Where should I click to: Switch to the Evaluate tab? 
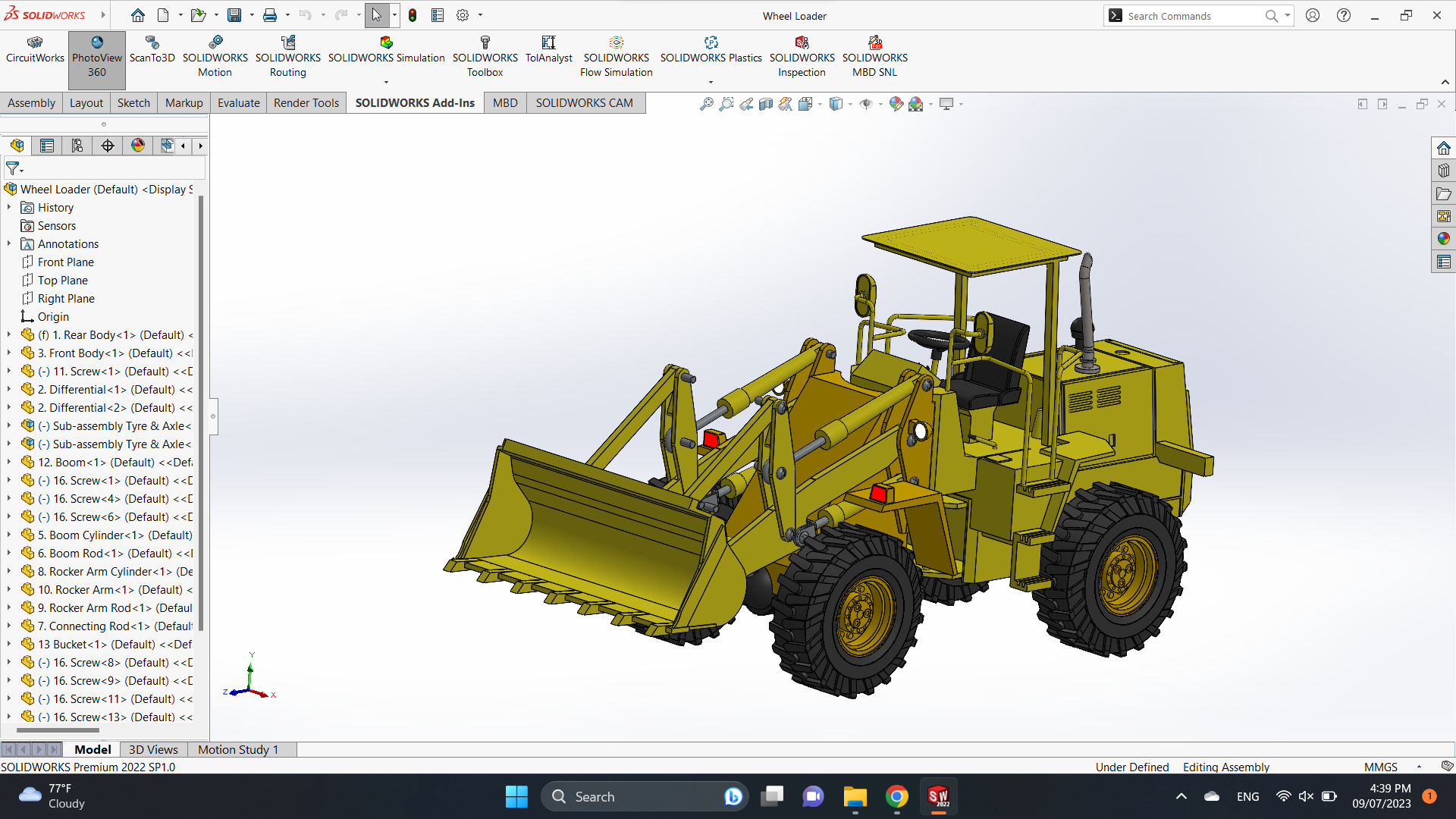point(238,103)
